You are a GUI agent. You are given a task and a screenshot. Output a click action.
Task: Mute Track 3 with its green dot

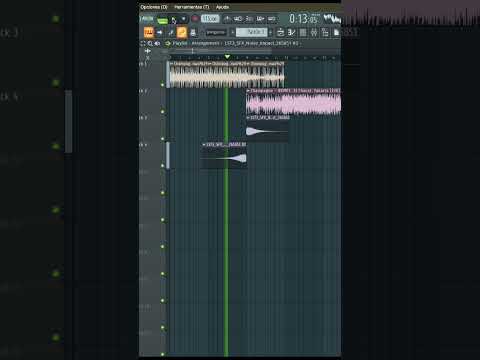click(163, 139)
